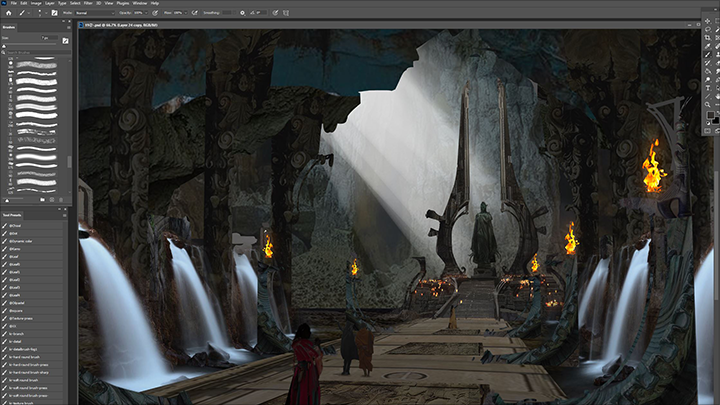Select the Move tool in toolbox
Image resolution: width=720 pixels, height=405 pixels.
pyautogui.click(x=708, y=21)
